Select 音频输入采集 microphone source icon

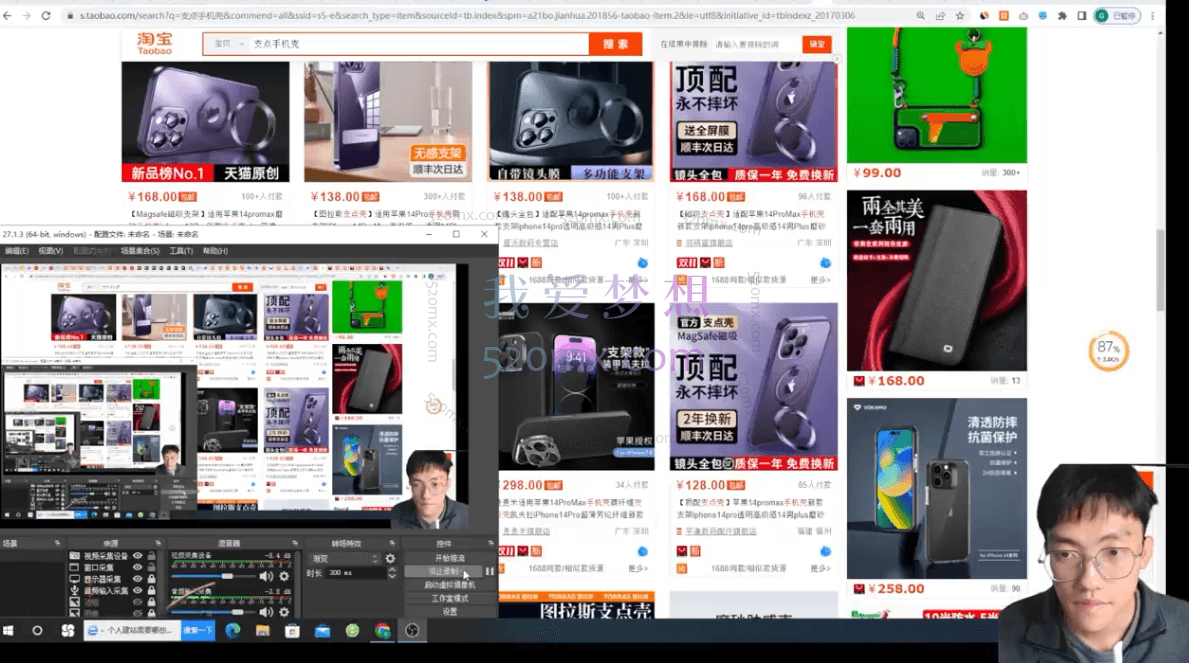[74, 590]
